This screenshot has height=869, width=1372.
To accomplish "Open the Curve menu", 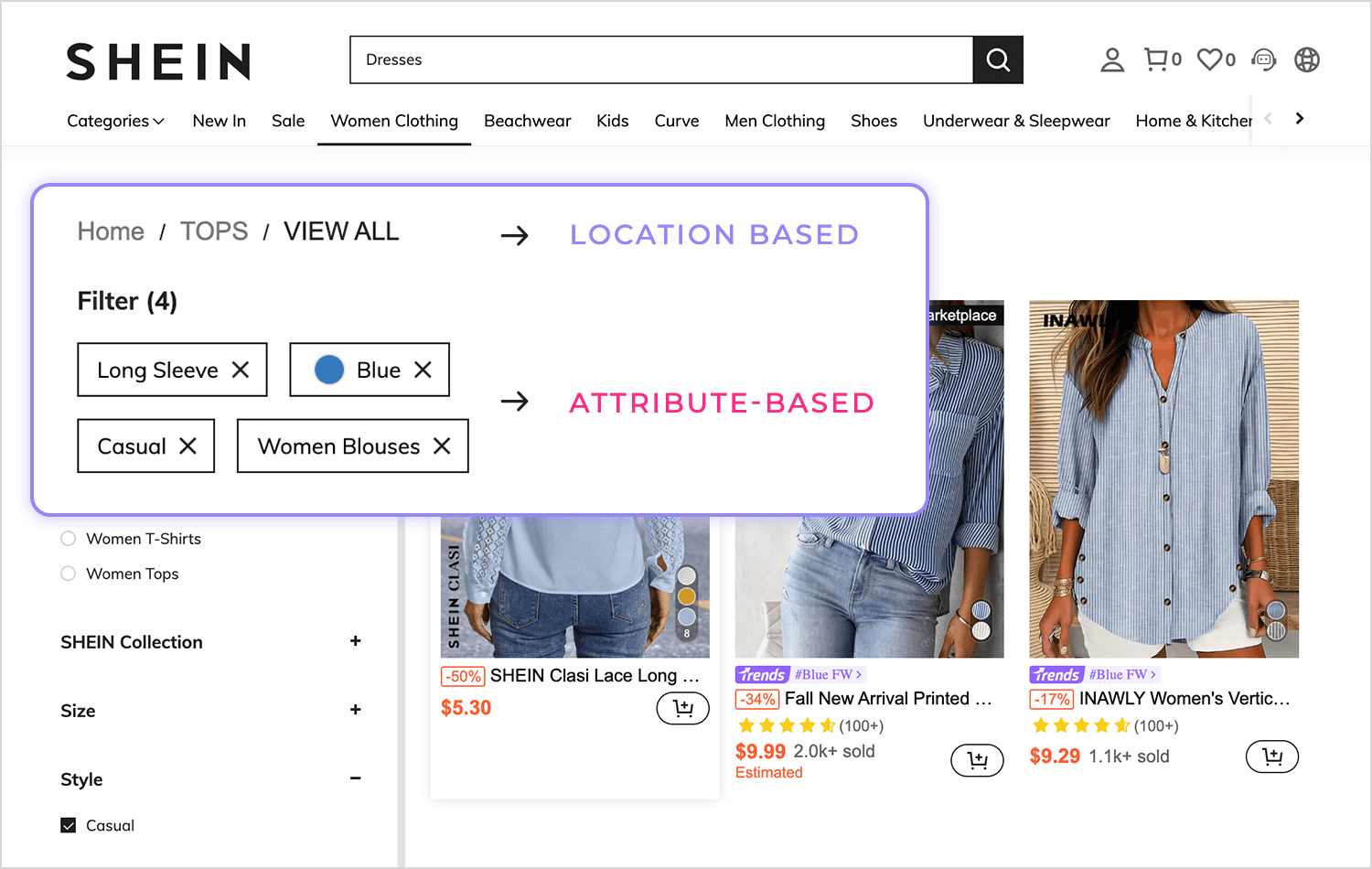I will pos(677,121).
